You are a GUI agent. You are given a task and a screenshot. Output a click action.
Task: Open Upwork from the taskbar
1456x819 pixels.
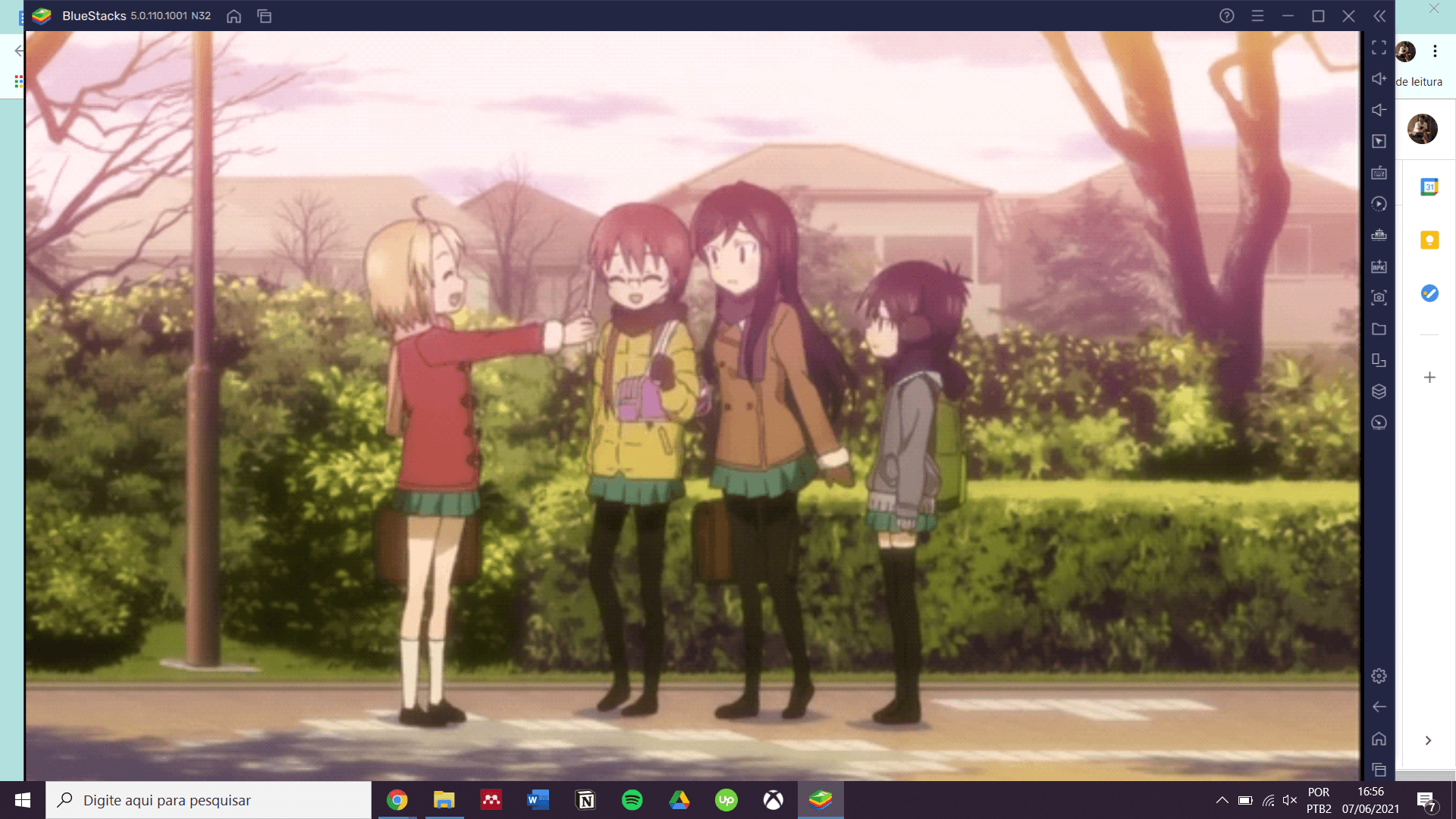pos(726,800)
